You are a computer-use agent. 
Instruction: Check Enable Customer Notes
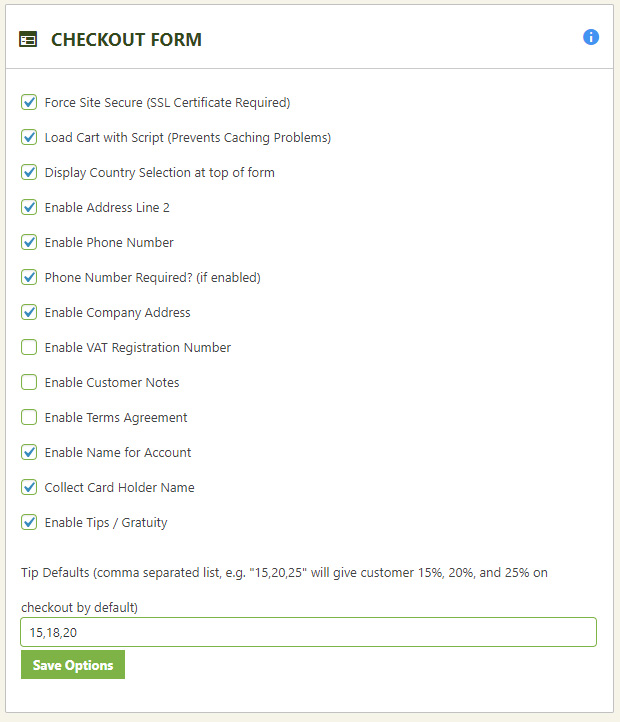[29, 382]
